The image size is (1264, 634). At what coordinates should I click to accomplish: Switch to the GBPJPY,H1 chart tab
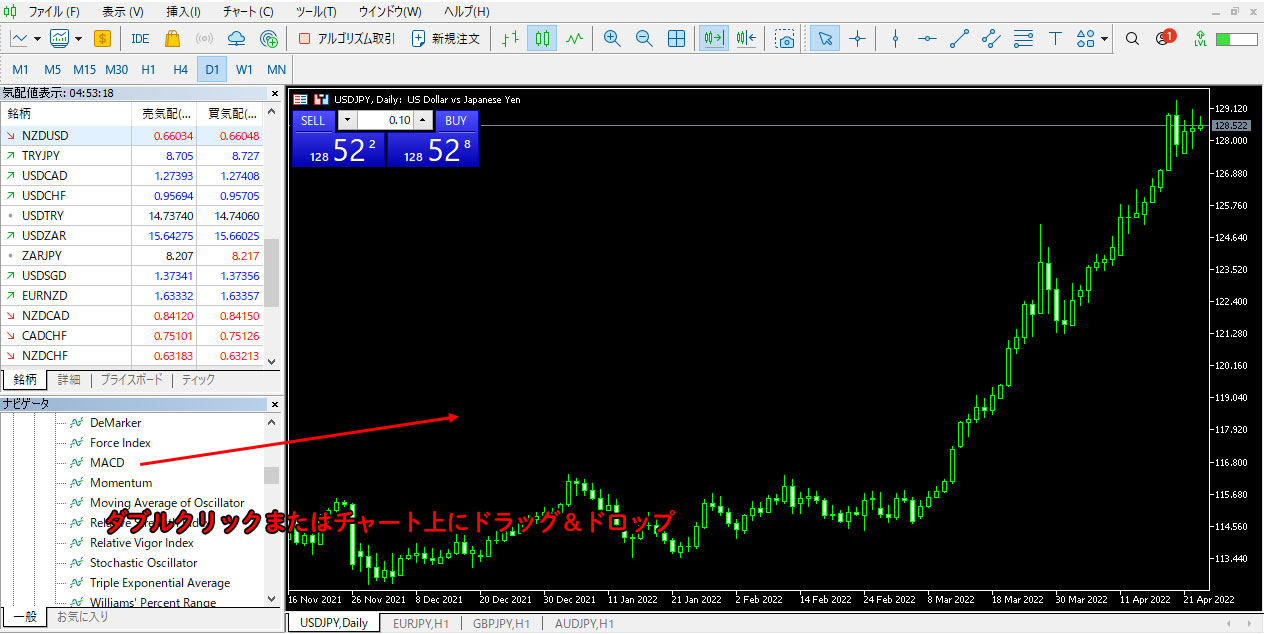(500, 623)
